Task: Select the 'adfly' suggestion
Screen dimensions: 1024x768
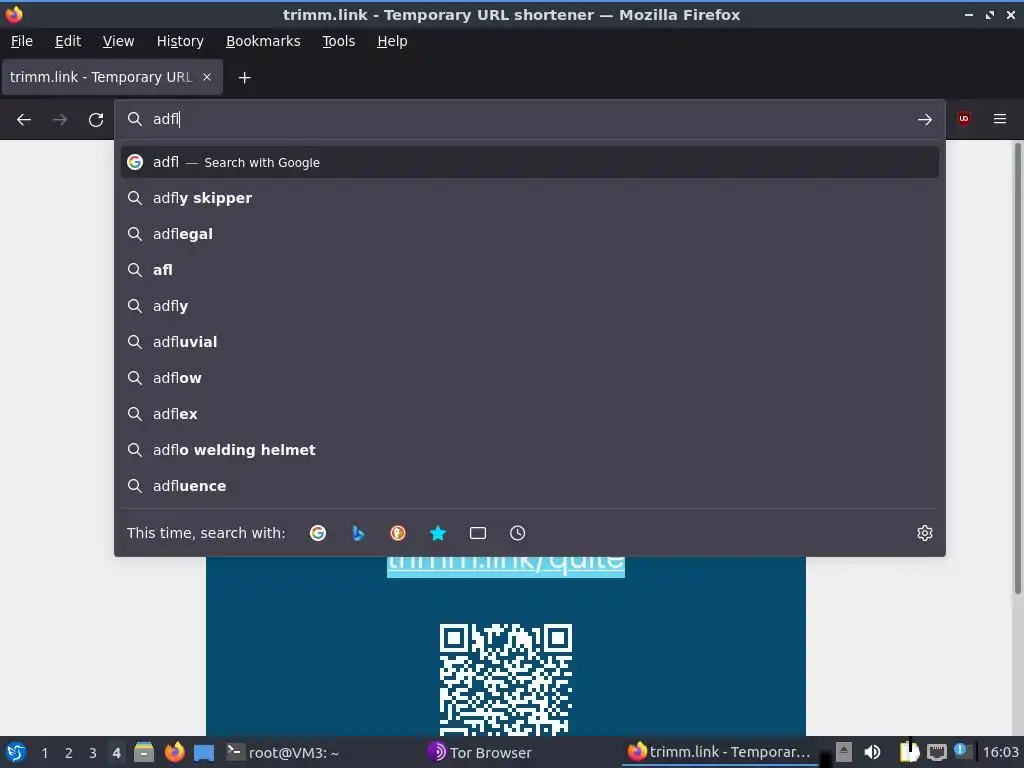Action: [530, 306]
